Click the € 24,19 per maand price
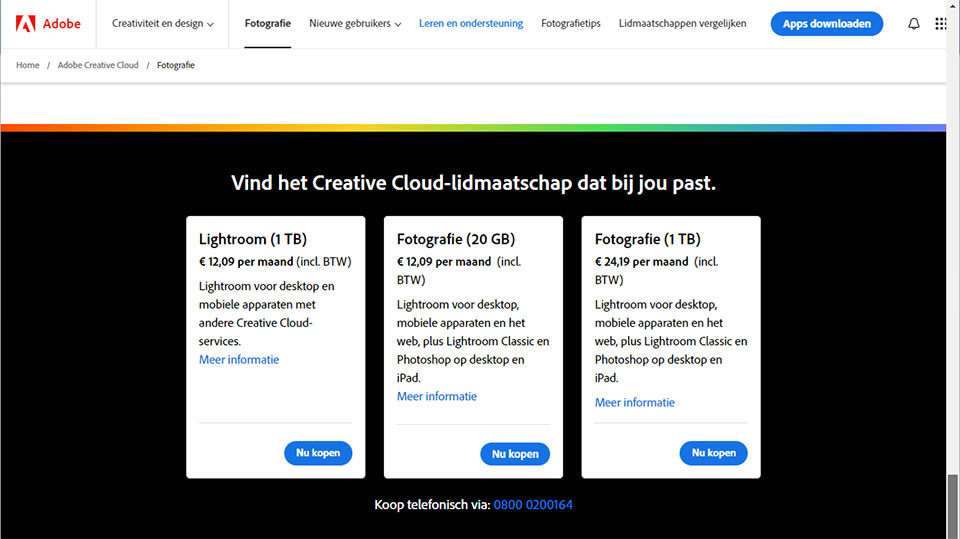Screen dimensions: 960x539 (x=642, y=262)
